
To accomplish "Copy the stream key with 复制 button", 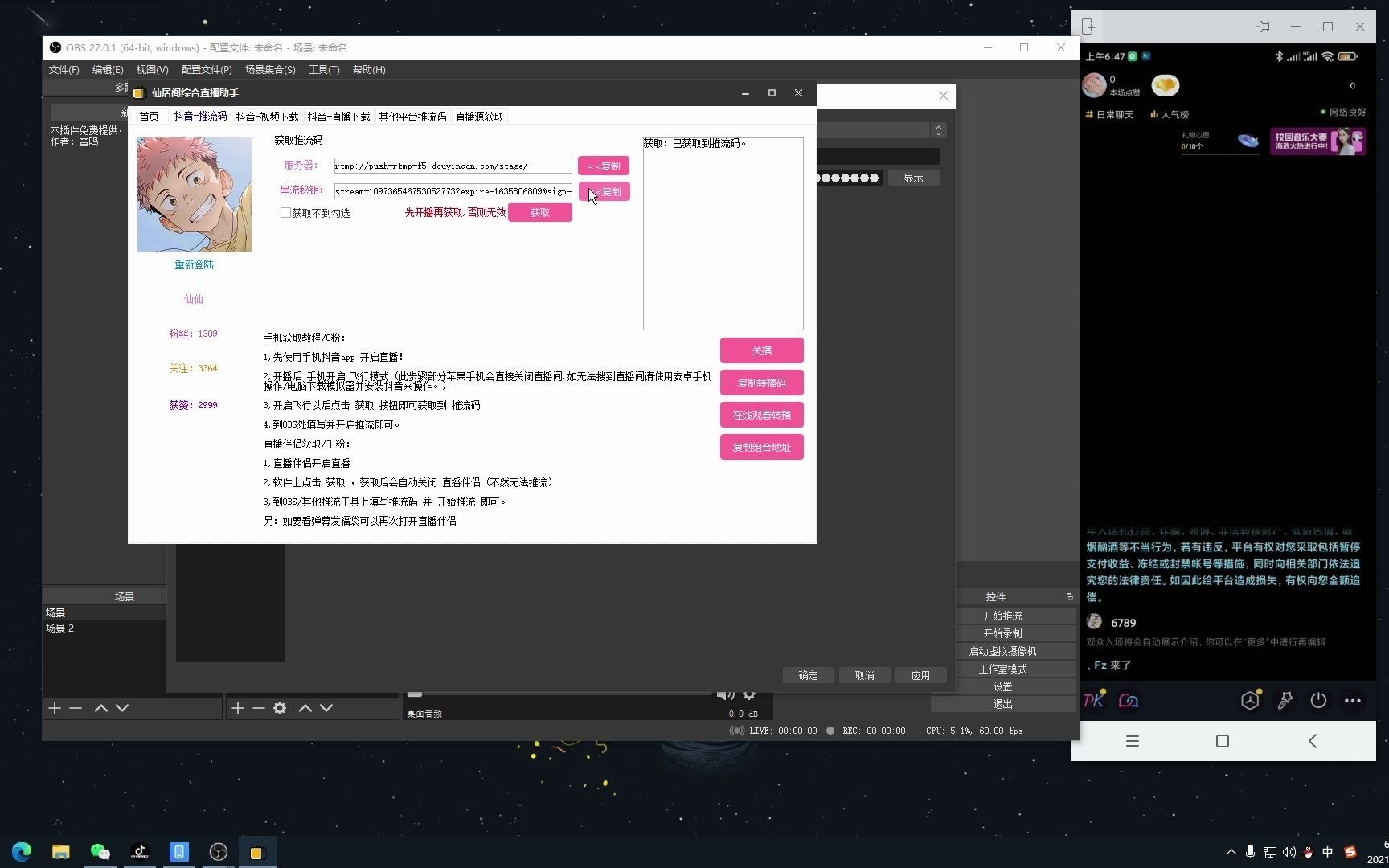I will [604, 191].
